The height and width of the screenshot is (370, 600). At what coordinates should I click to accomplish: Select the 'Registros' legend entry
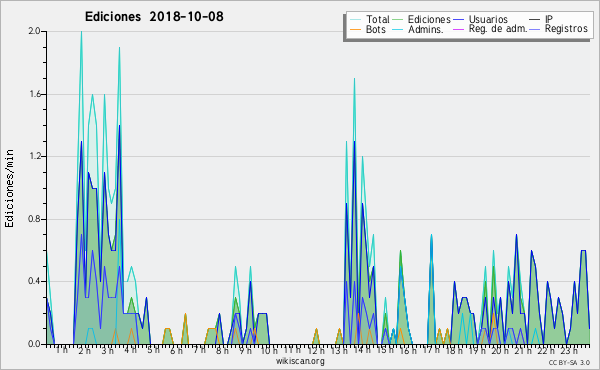pos(566,29)
